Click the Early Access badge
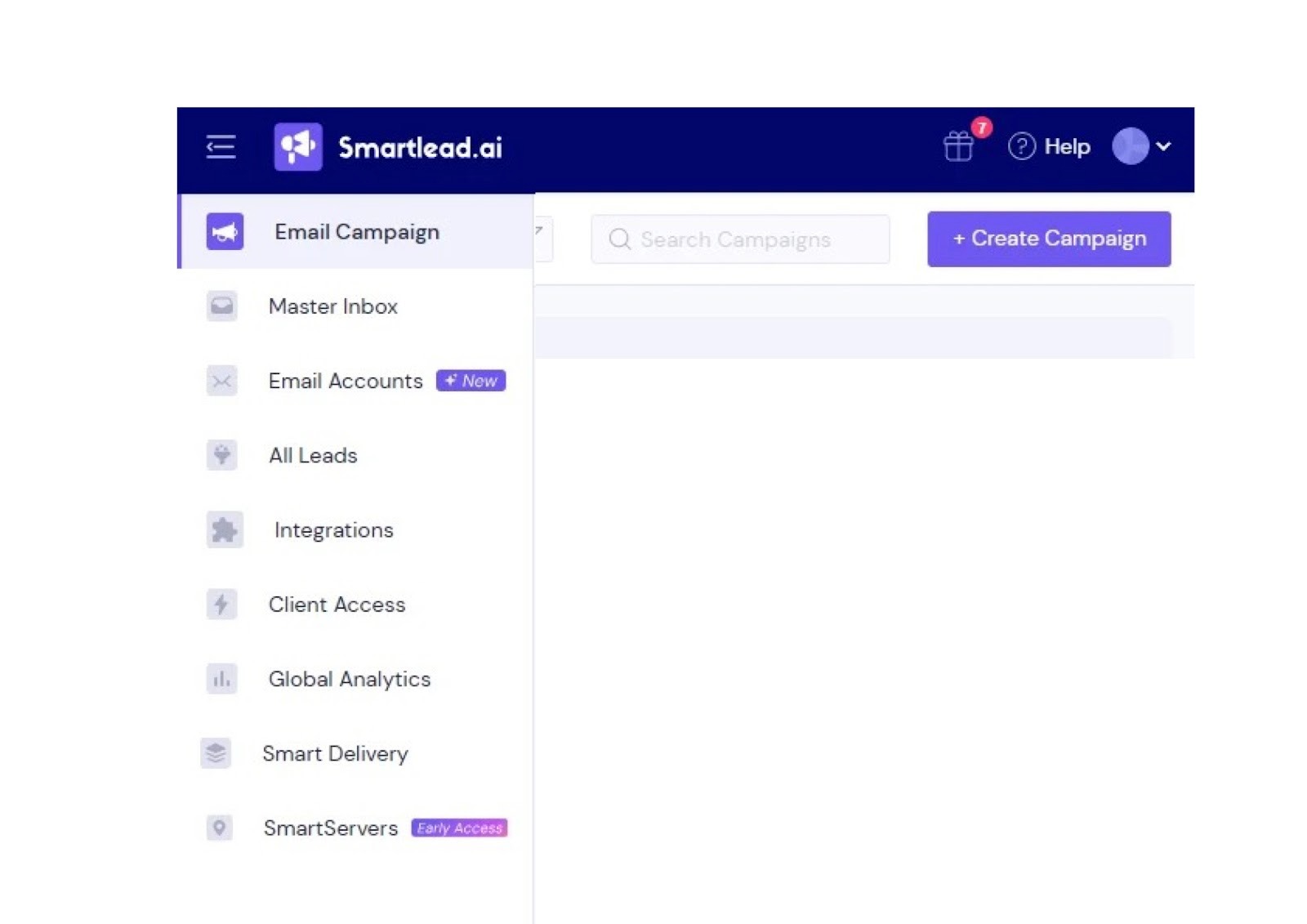Screen dimensions: 1307x924 459,828
